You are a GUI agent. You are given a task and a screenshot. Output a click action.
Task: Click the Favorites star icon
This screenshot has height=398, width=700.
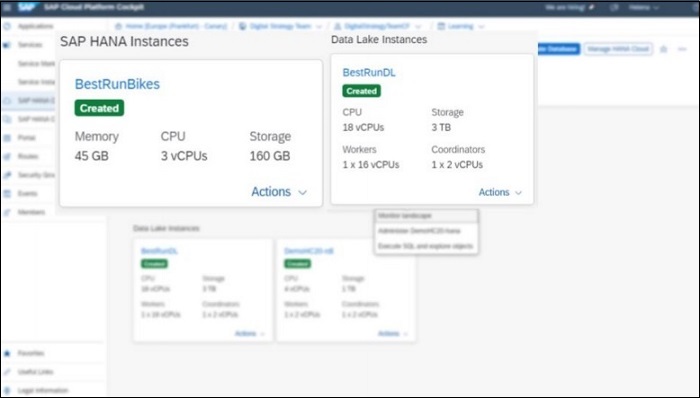coord(7,353)
